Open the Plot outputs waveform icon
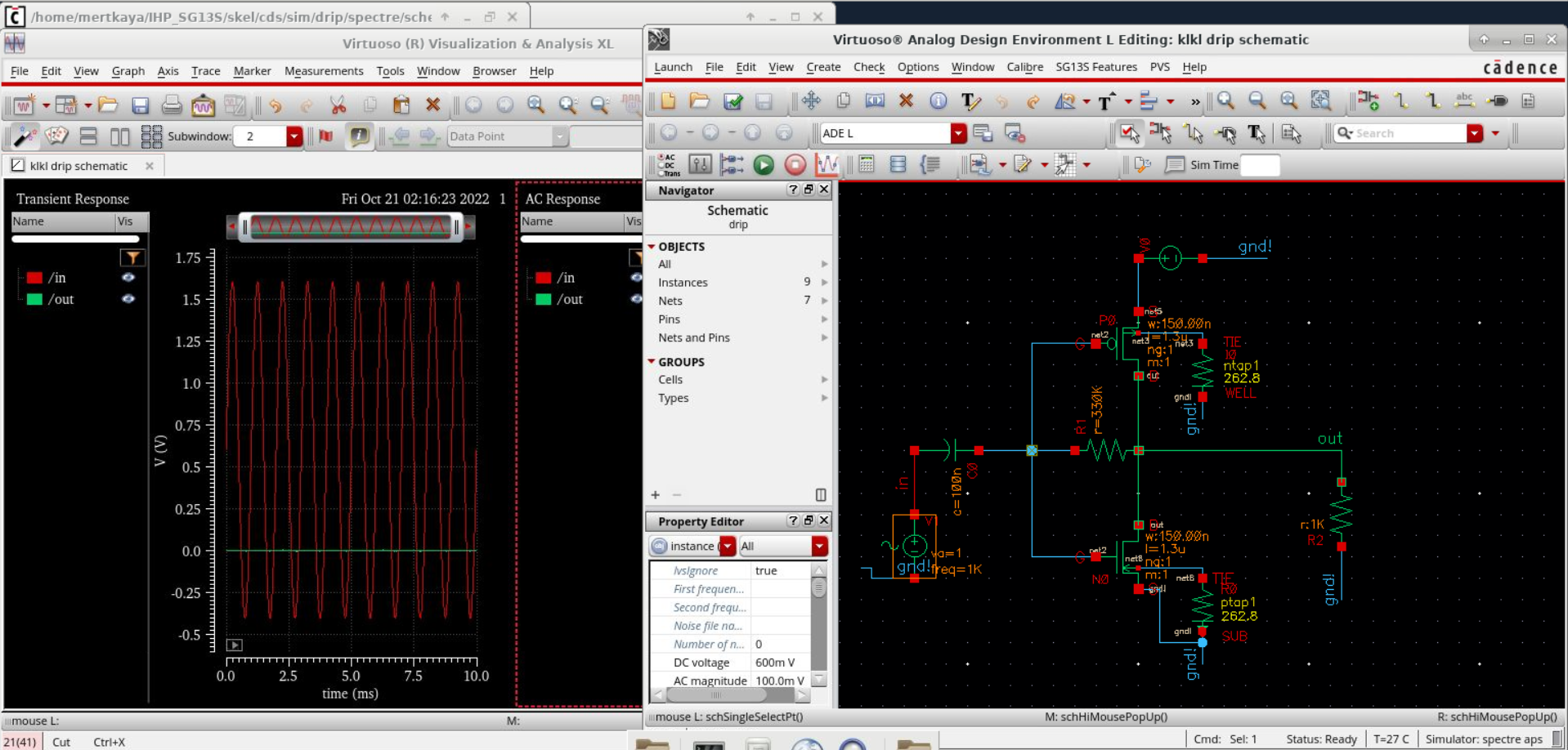 tap(827, 165)
